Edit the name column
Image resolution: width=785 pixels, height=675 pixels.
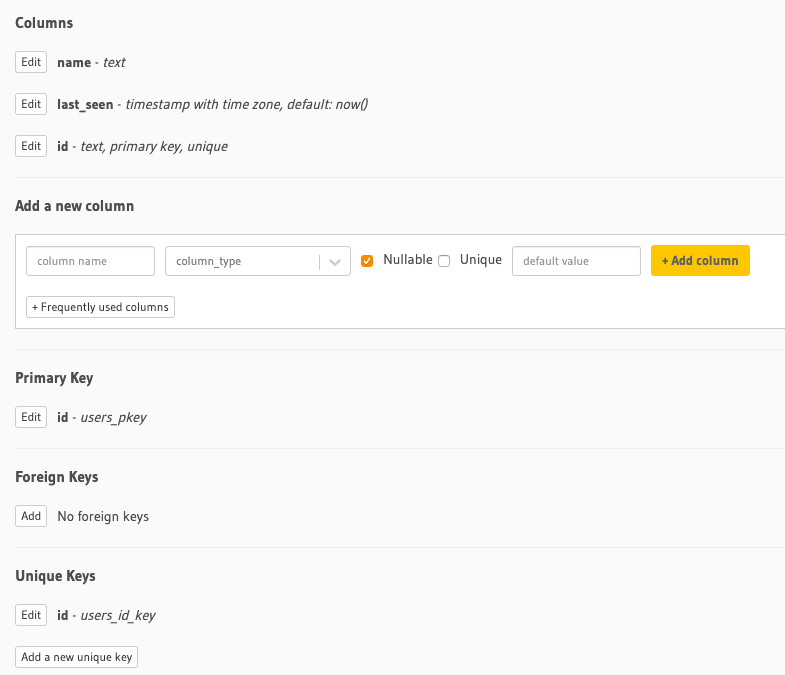31,62
